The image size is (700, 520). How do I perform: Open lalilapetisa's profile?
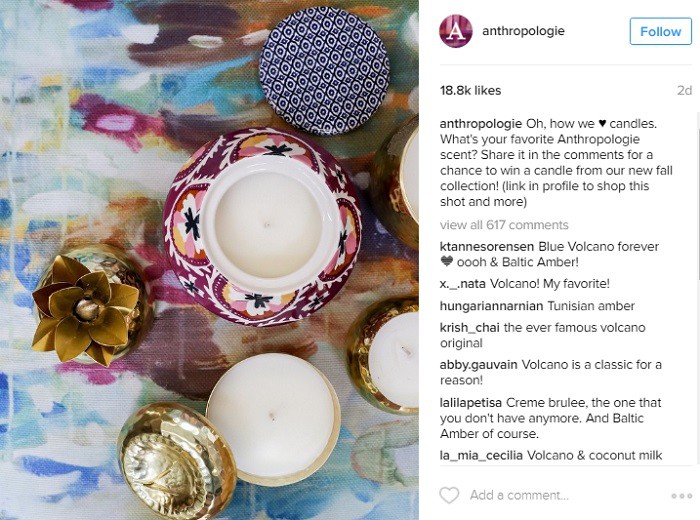[x=471, y=403]
